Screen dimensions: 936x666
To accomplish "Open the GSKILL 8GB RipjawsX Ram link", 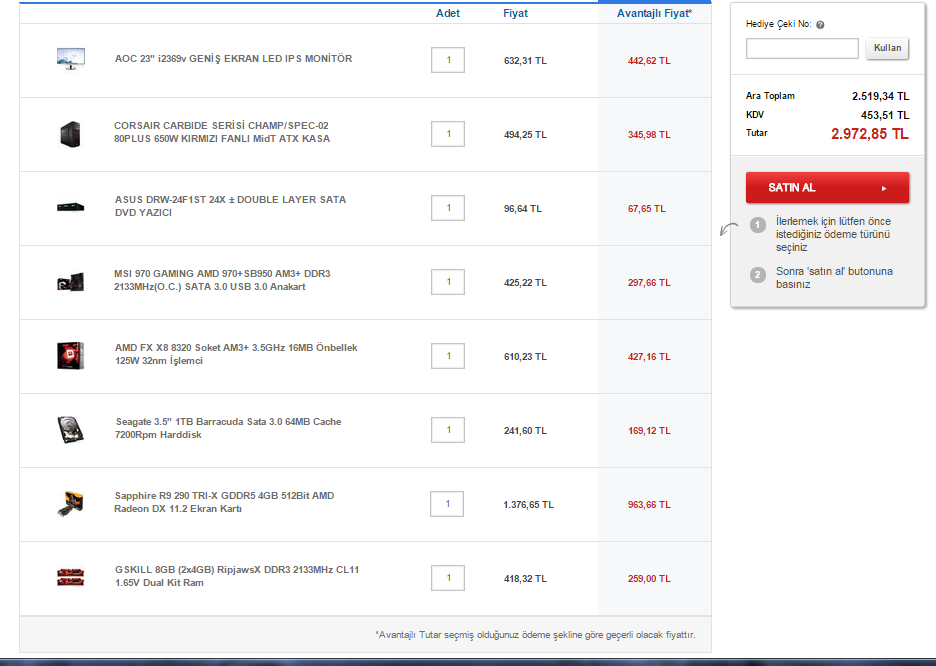I will pyautogui.click(x=237, y=576).
